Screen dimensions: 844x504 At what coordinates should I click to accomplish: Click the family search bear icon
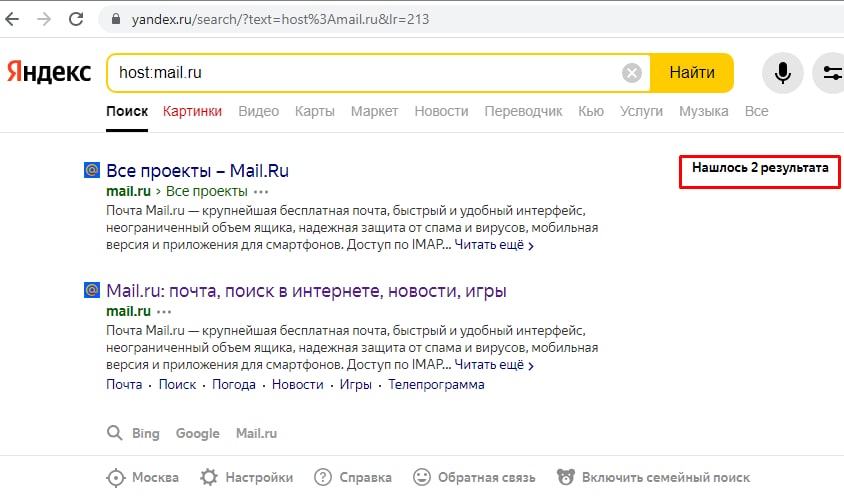[566, 477]
